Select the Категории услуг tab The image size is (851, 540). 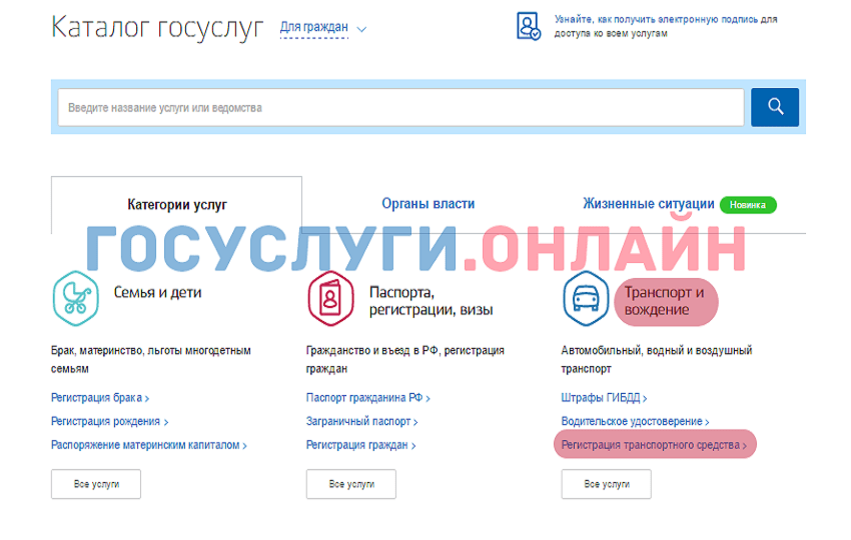(176, 205)
